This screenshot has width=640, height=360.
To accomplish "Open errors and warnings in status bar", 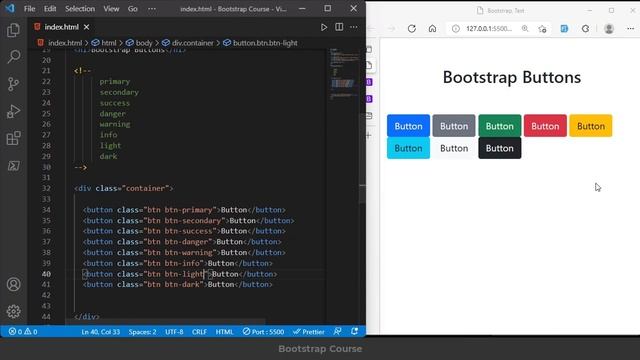I will click(x=23, y=331).
